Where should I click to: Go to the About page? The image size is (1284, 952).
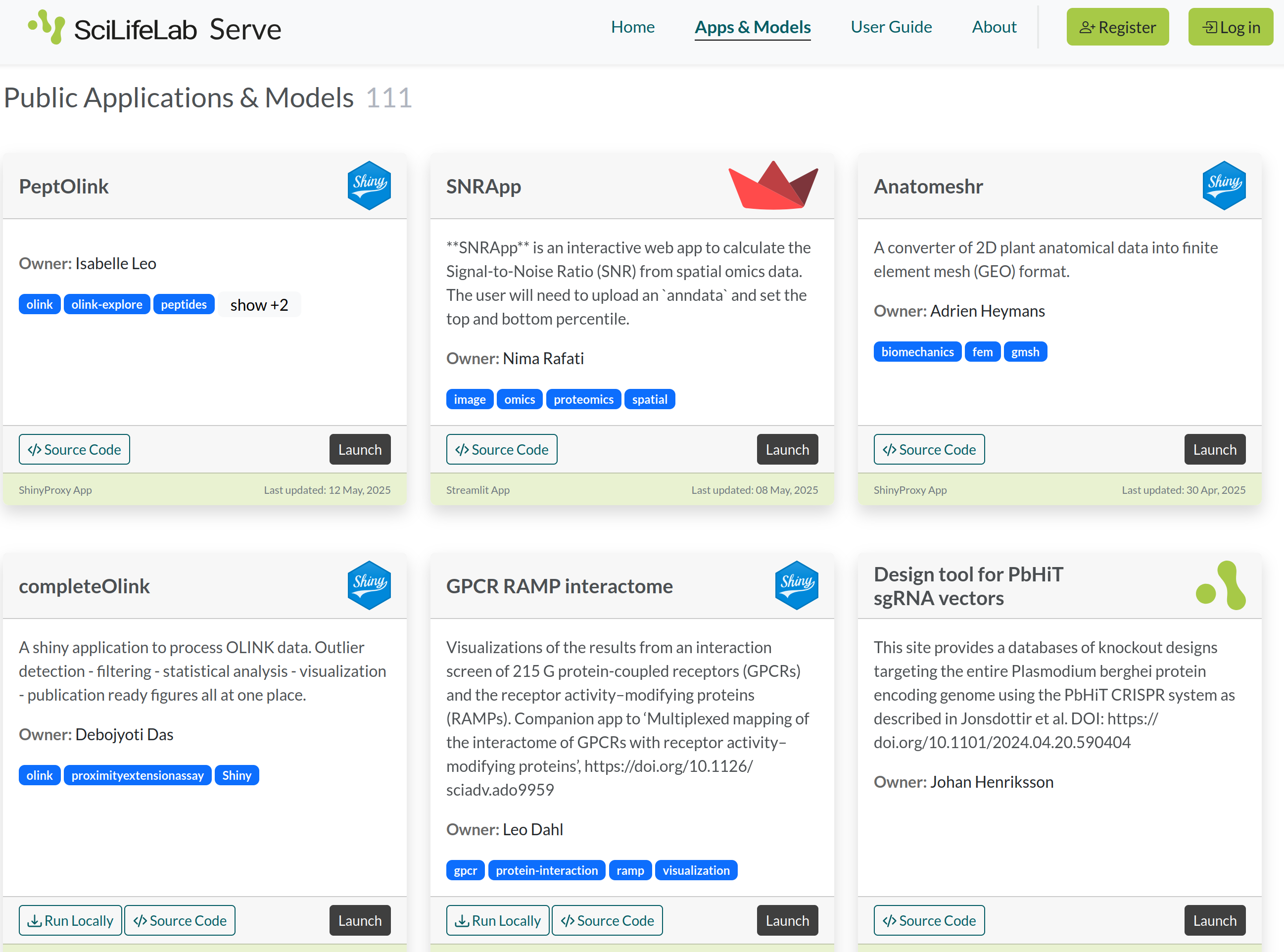click(994, 27)
